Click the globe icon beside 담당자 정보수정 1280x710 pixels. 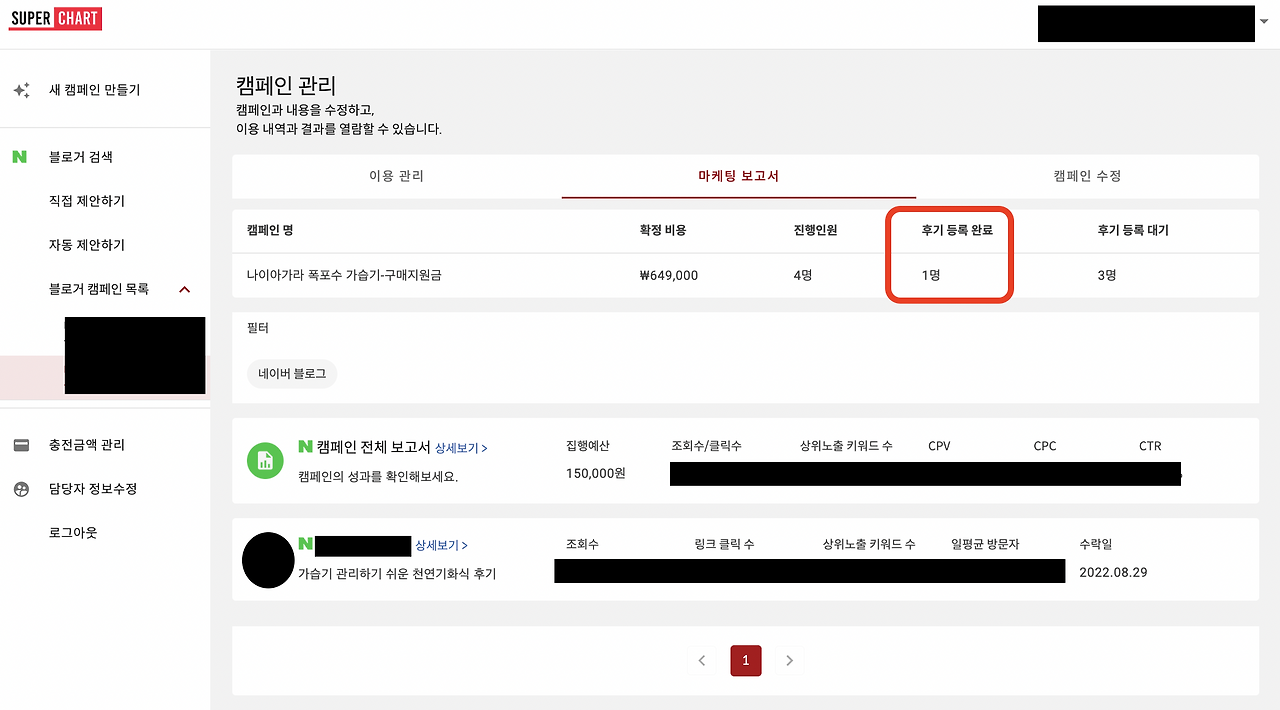click(x=21, y=489)
